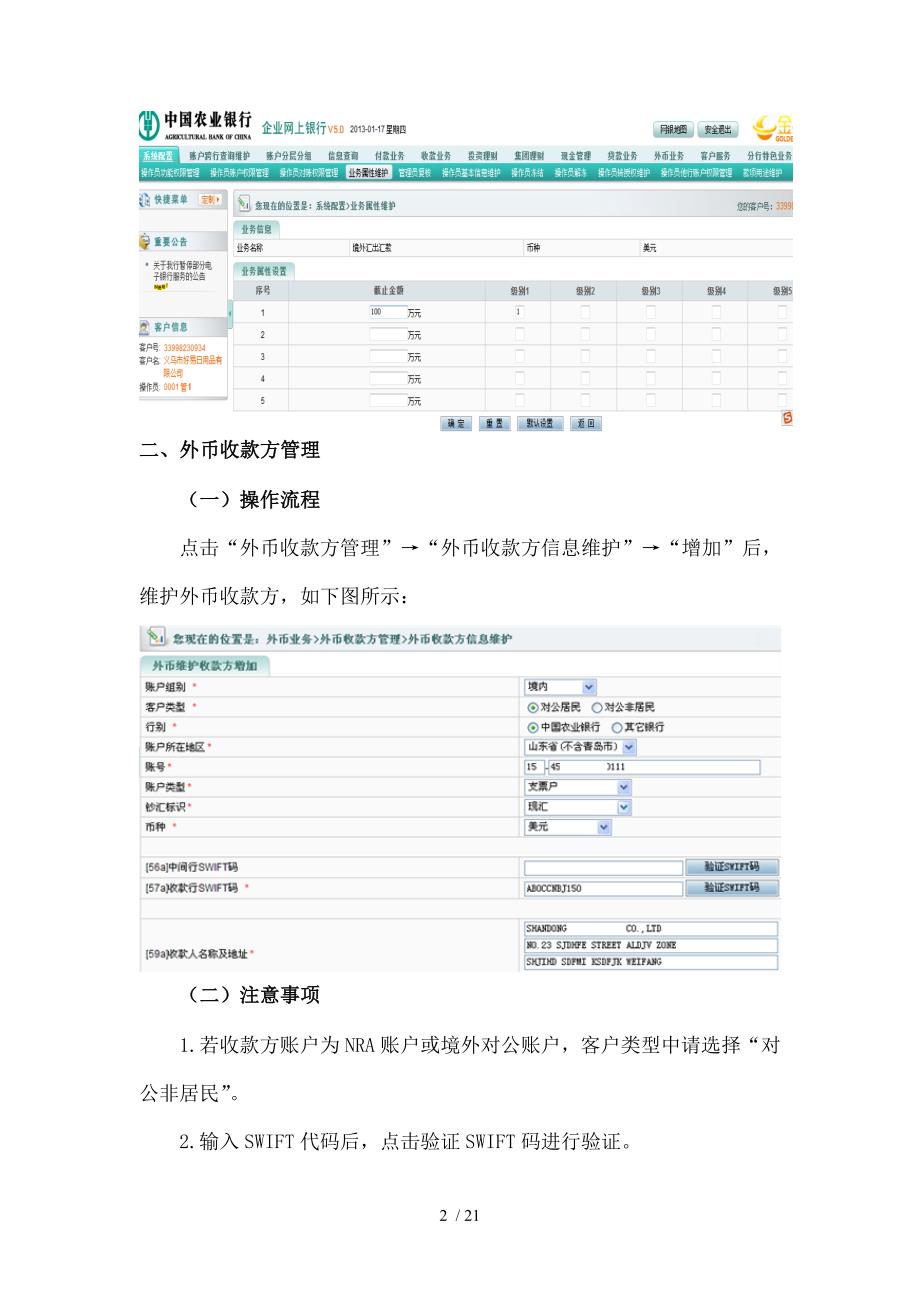
Task: Open the 投资理财 menu
Action: point(482,156)
